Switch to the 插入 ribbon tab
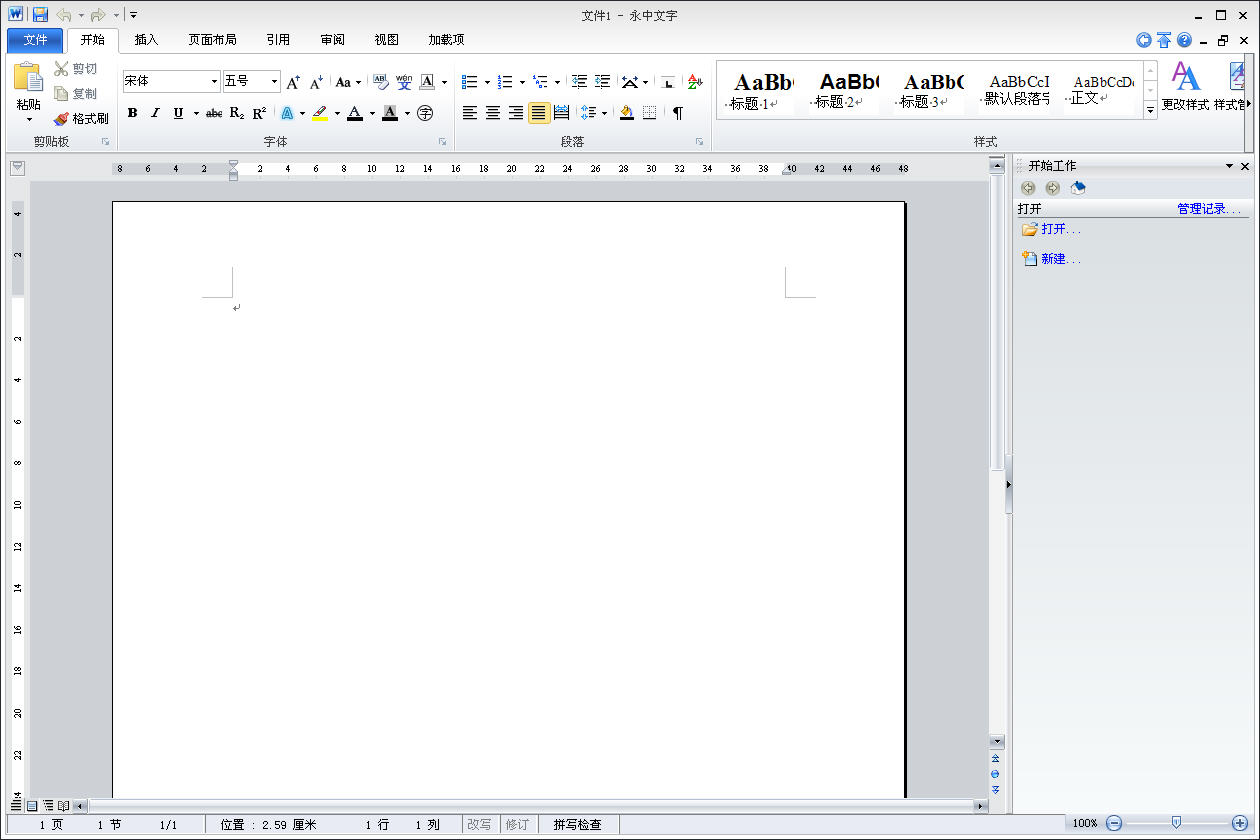 [x=146, y=40]
